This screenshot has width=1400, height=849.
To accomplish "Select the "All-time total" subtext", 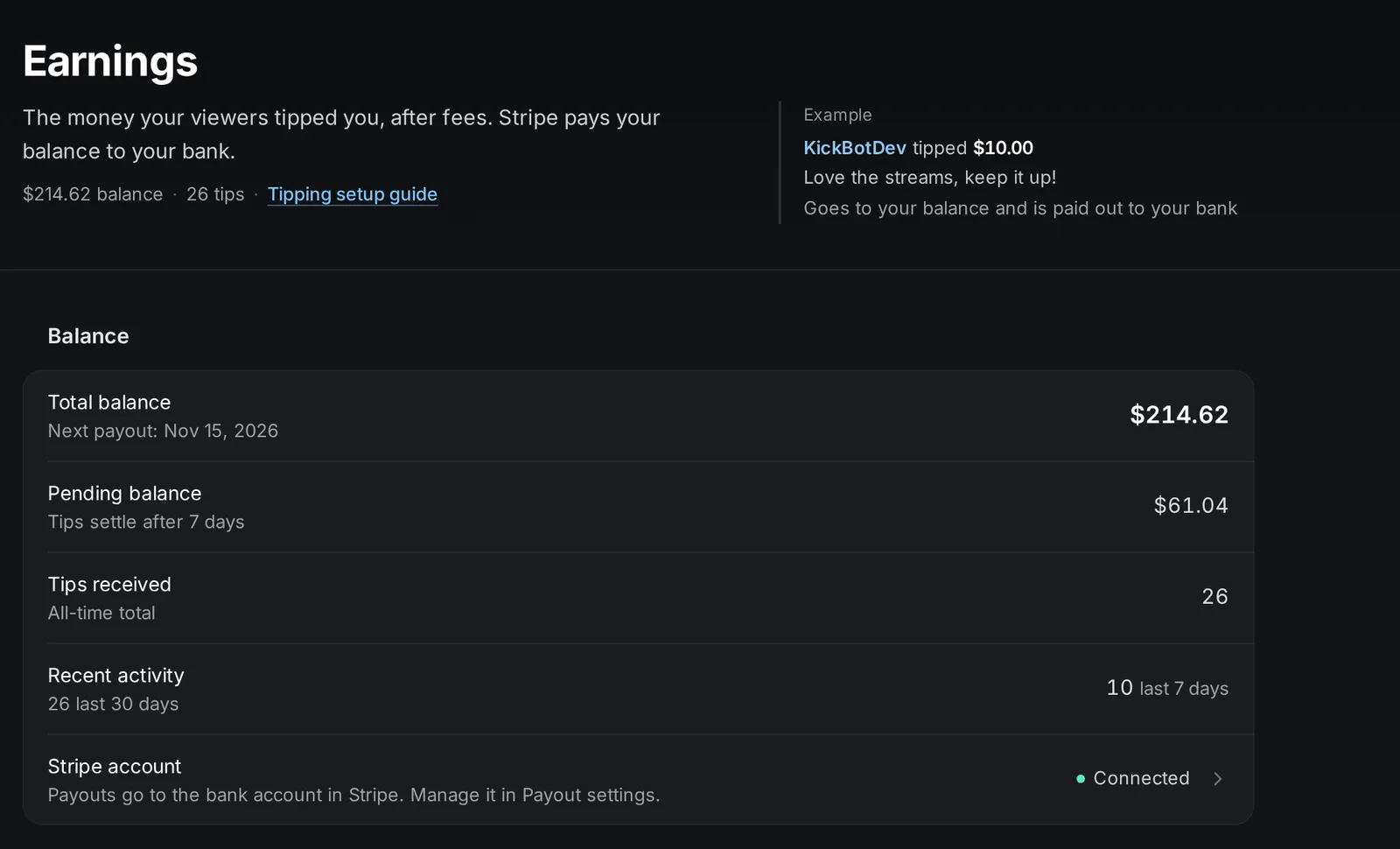I will [x=101, y=613].
